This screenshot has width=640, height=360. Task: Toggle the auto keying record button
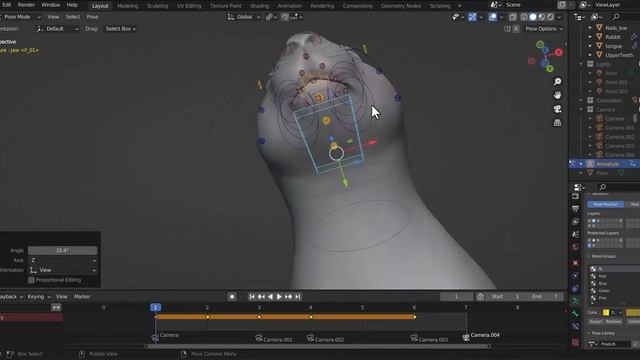(232, 297)
